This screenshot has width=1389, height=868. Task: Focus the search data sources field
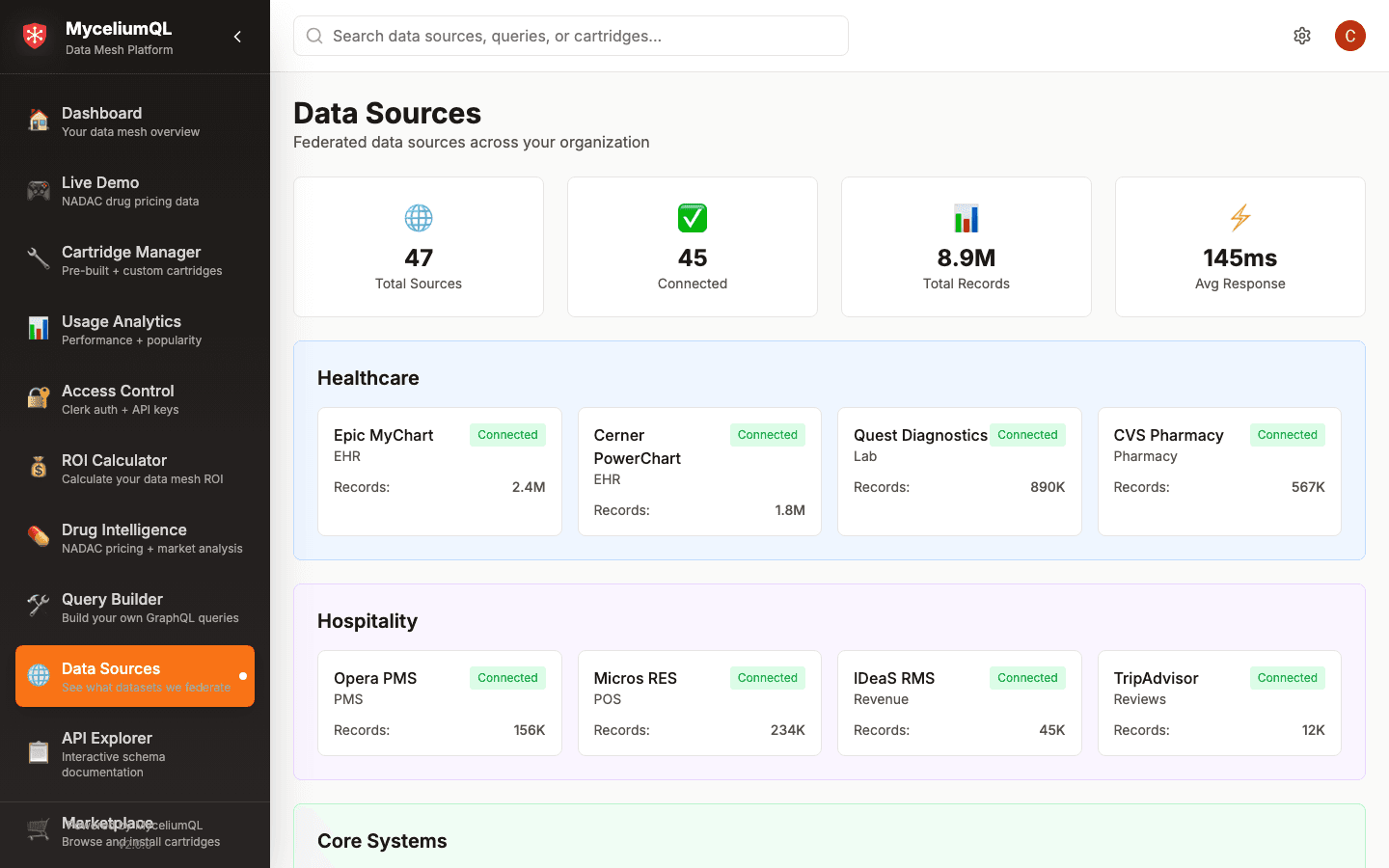click(x=571, y=36)
